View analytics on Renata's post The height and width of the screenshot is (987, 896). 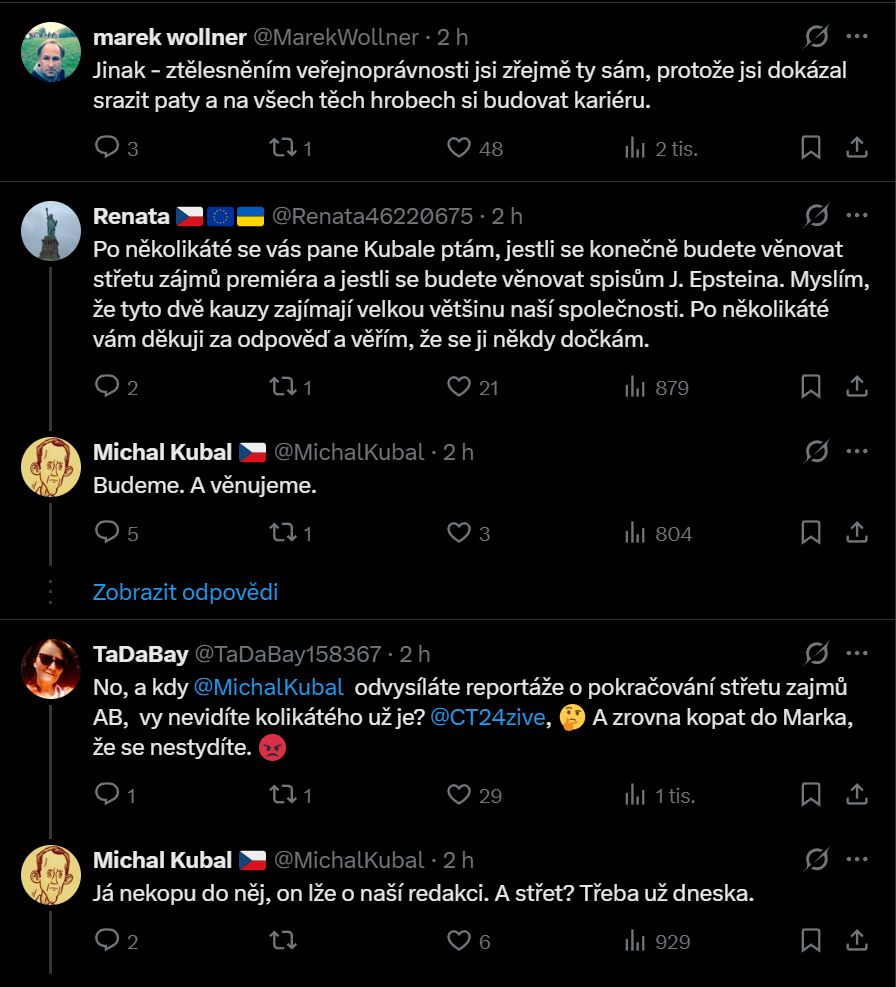[635, 387]
